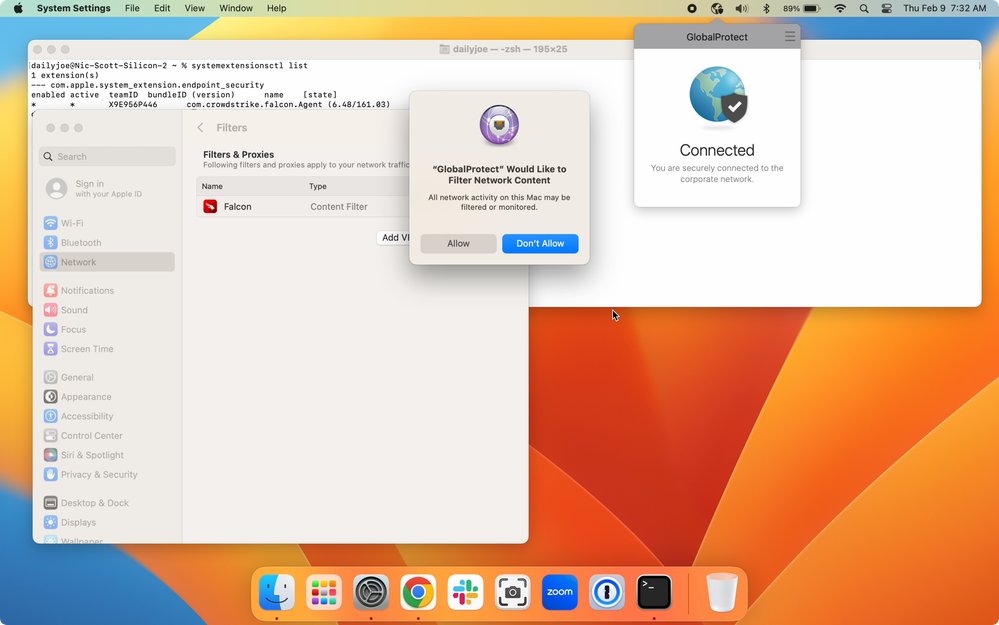This screenshot has height=625, width=999.
Task: Open Zoom from the Dock
Action: tap(560, 593)
